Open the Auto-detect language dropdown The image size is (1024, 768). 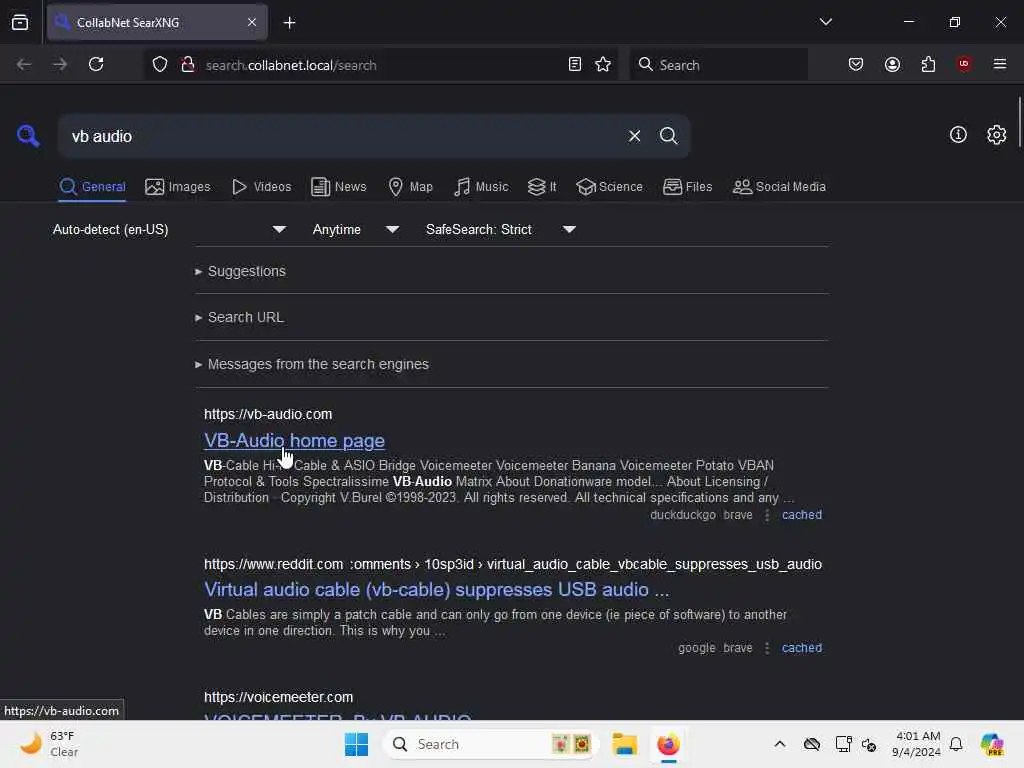[169, 230]
